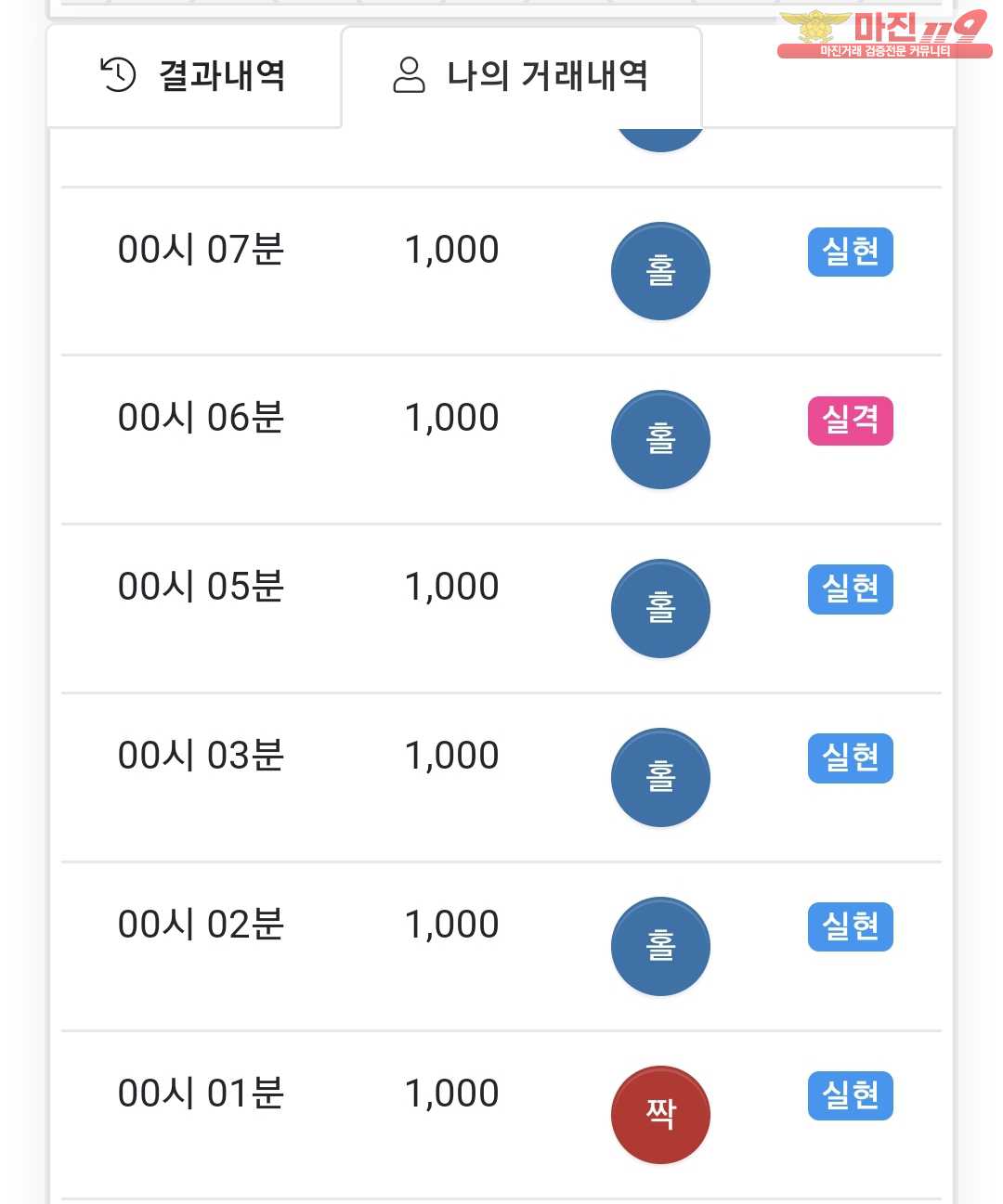Switch to 나의 거래내역 tab
The height and width of the screenshot is (1204, 1003).
(x=521, y=76)
